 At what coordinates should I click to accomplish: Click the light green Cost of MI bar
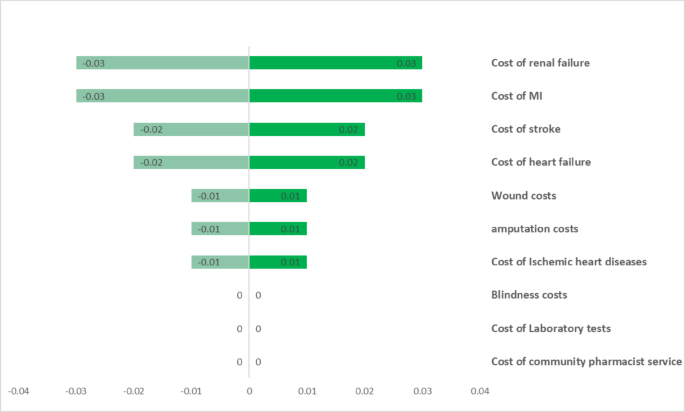point(163,96)
